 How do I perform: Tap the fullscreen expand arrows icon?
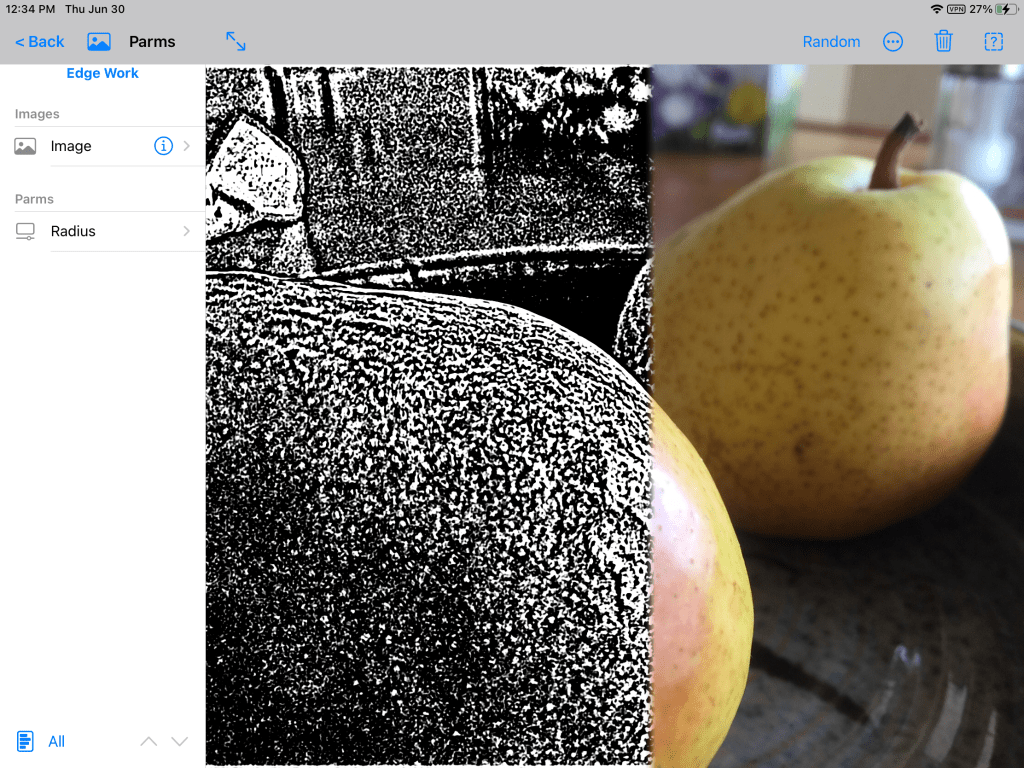pos(235,41)
